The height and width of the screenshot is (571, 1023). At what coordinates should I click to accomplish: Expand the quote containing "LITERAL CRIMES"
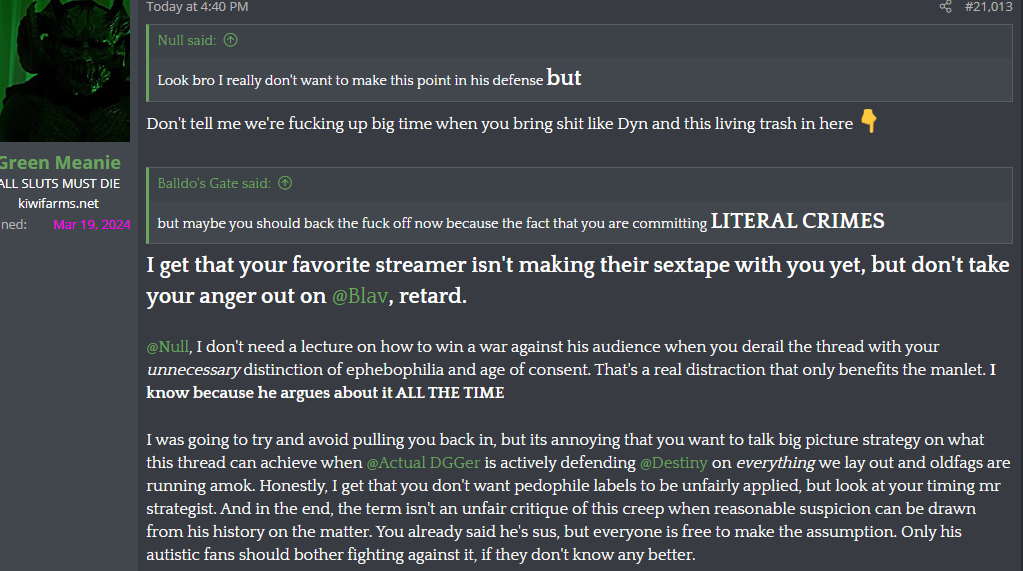click(x=520, y=223)
